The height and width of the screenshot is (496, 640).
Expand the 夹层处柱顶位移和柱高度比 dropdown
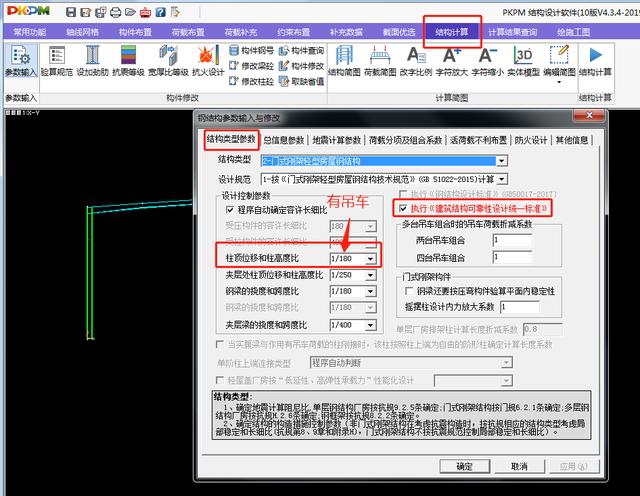pyautogui.click(x=370, y=275)
